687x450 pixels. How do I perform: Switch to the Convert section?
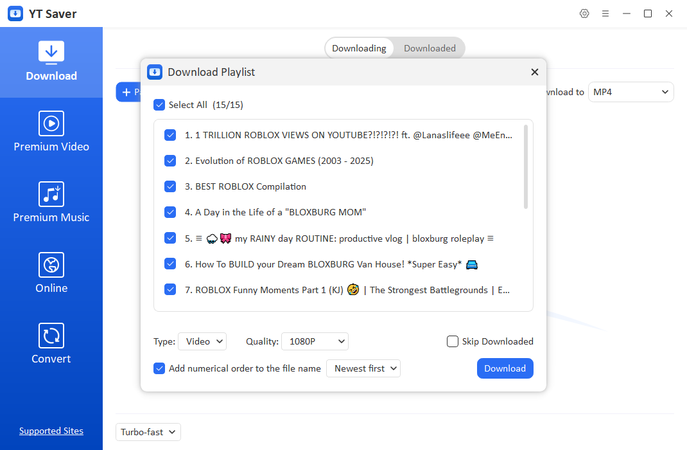pos(51,336)
